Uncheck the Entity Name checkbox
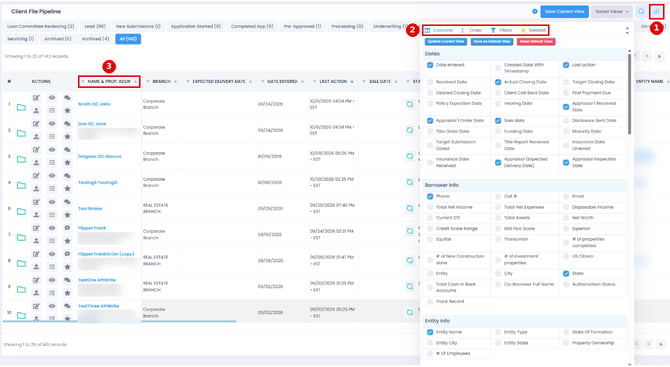 (430, 332)
